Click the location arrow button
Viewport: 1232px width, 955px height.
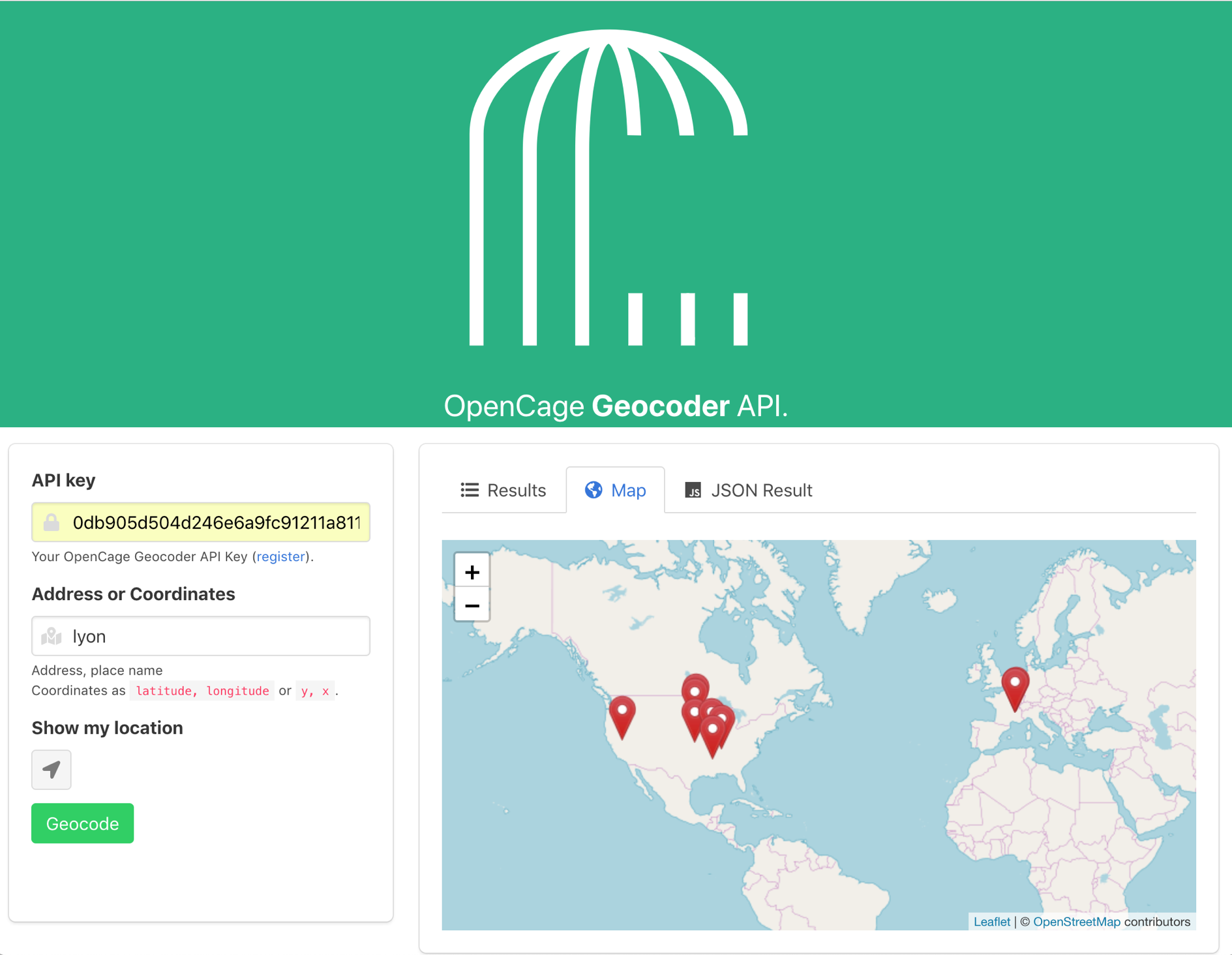(52, 770)
